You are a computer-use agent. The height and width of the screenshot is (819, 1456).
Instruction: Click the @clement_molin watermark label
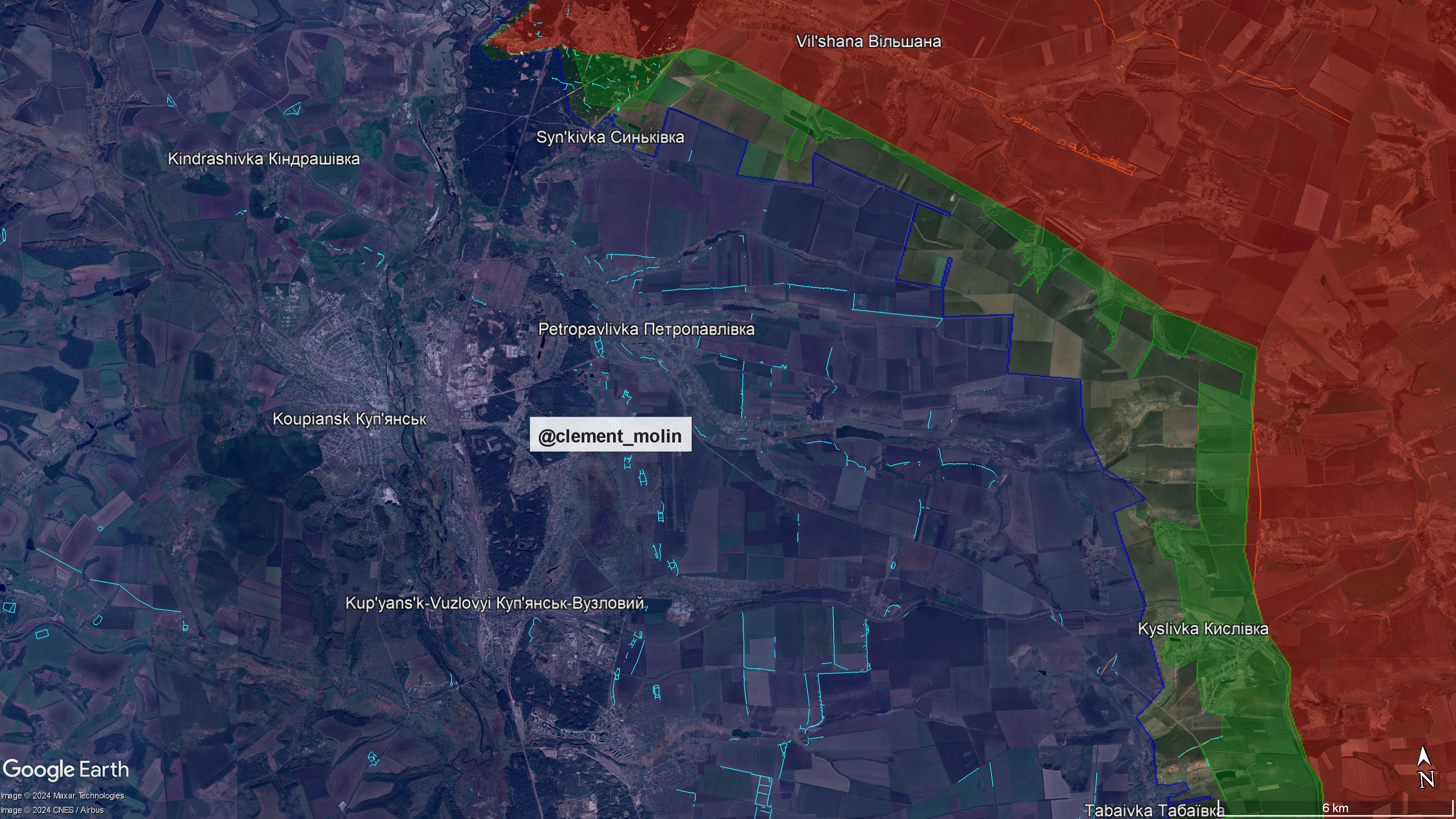click(610, 435)
